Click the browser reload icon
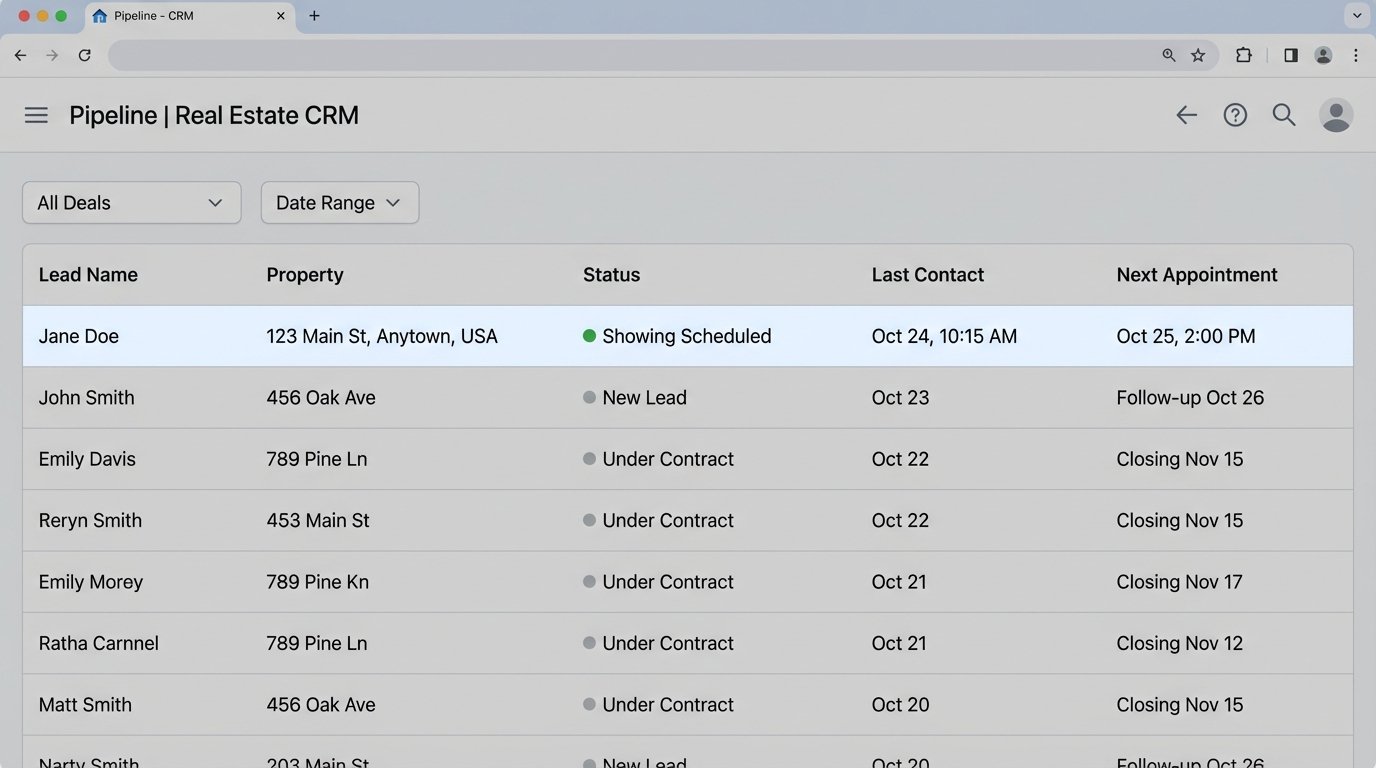1376x768 pixels. (x=85, y=55)
